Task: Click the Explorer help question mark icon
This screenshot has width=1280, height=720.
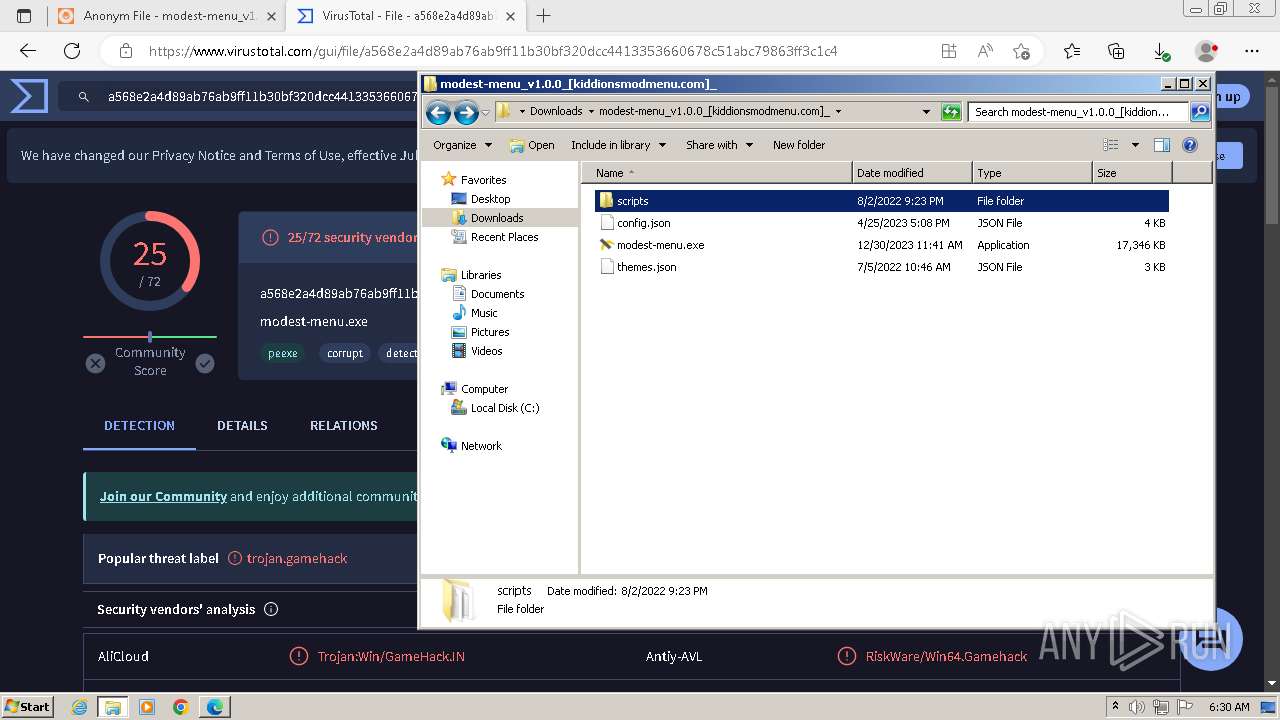Action: coord(1190,145)
